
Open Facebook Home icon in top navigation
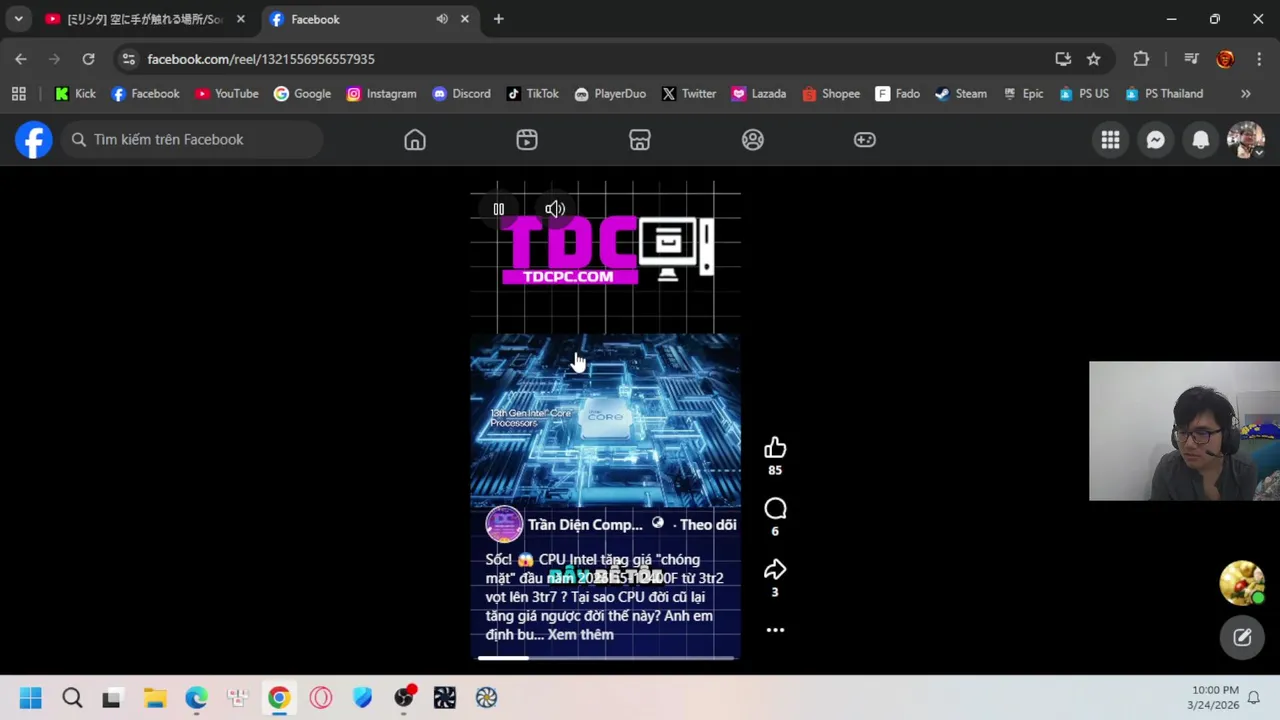(415, 140)
